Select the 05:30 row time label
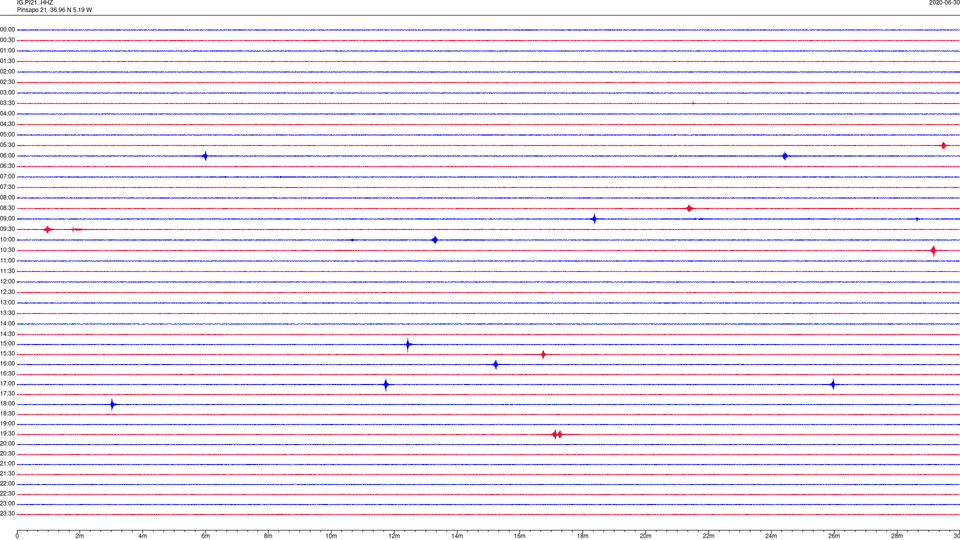This screenshot has height=540, width=960. coord(7,145)
